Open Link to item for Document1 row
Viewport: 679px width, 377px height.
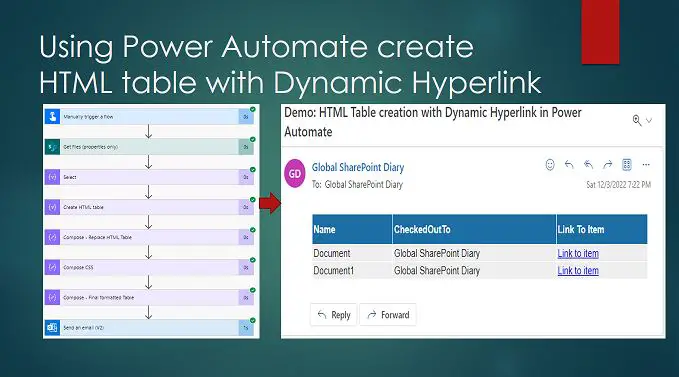coord(578,271)
